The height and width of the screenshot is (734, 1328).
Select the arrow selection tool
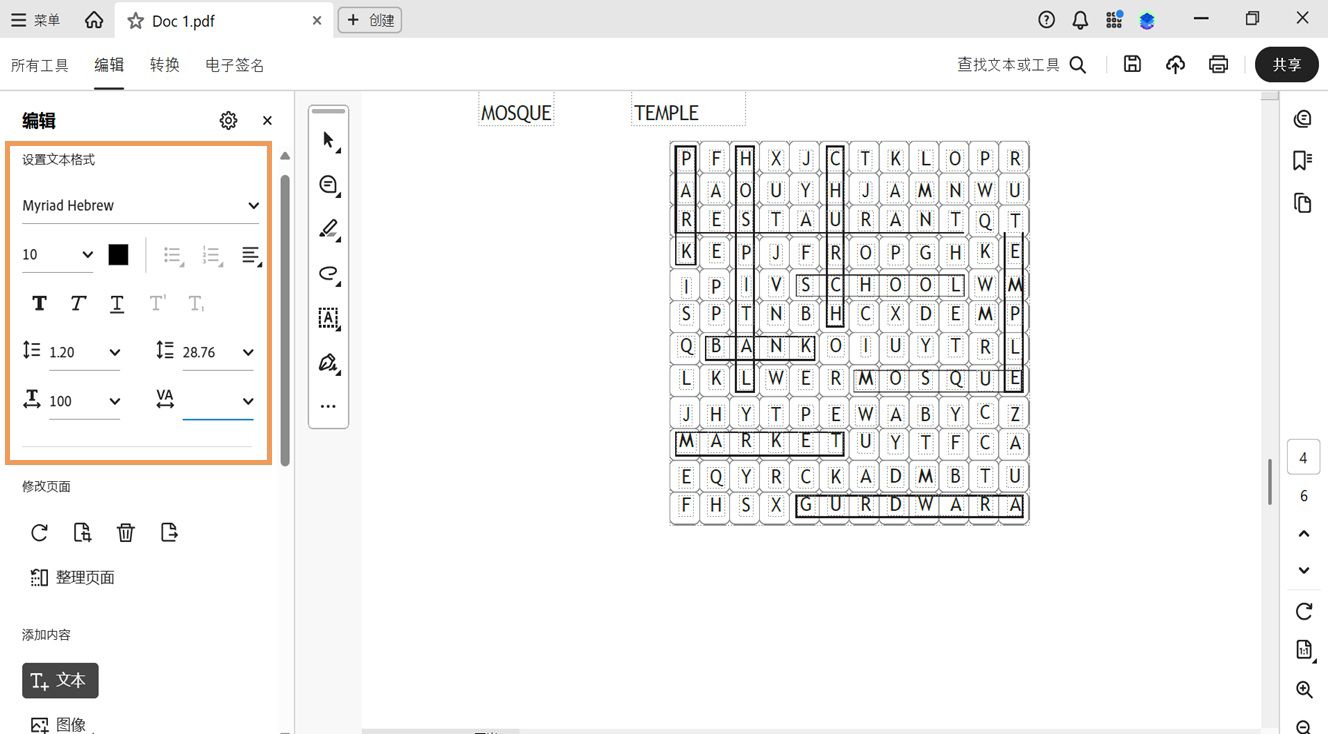coord(328,140)
